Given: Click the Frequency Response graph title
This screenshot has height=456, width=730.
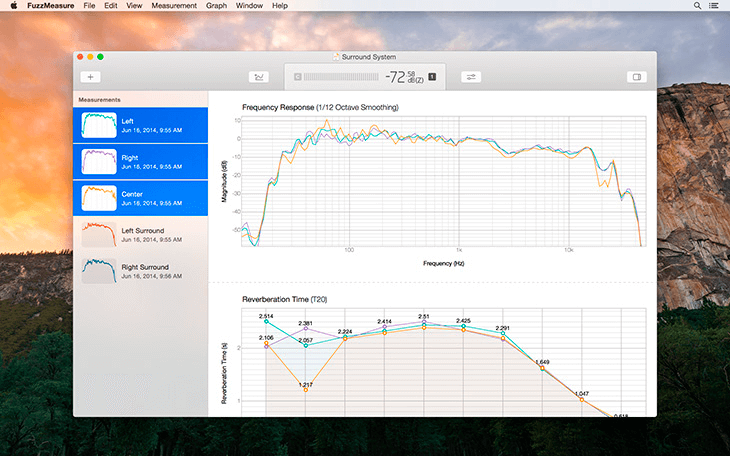Looking at the screenshot, I should 320,107.
